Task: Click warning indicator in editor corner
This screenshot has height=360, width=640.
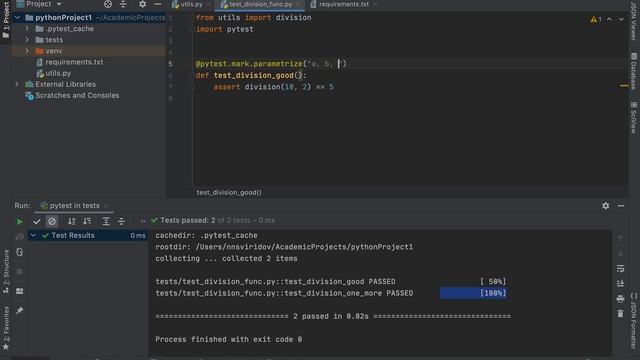Action: [596, 19]
